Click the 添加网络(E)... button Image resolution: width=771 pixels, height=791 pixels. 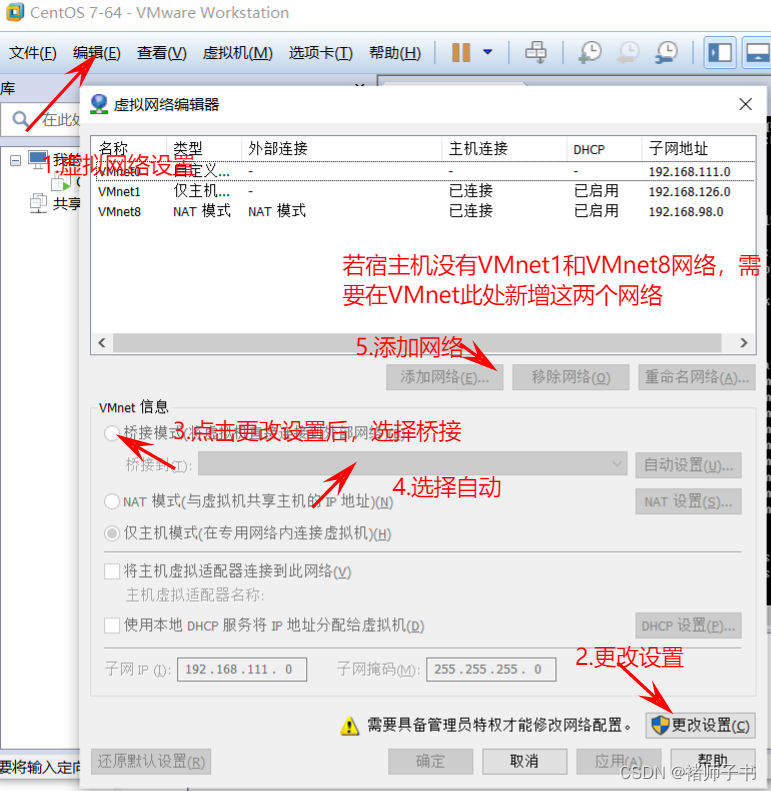[445, 377]
